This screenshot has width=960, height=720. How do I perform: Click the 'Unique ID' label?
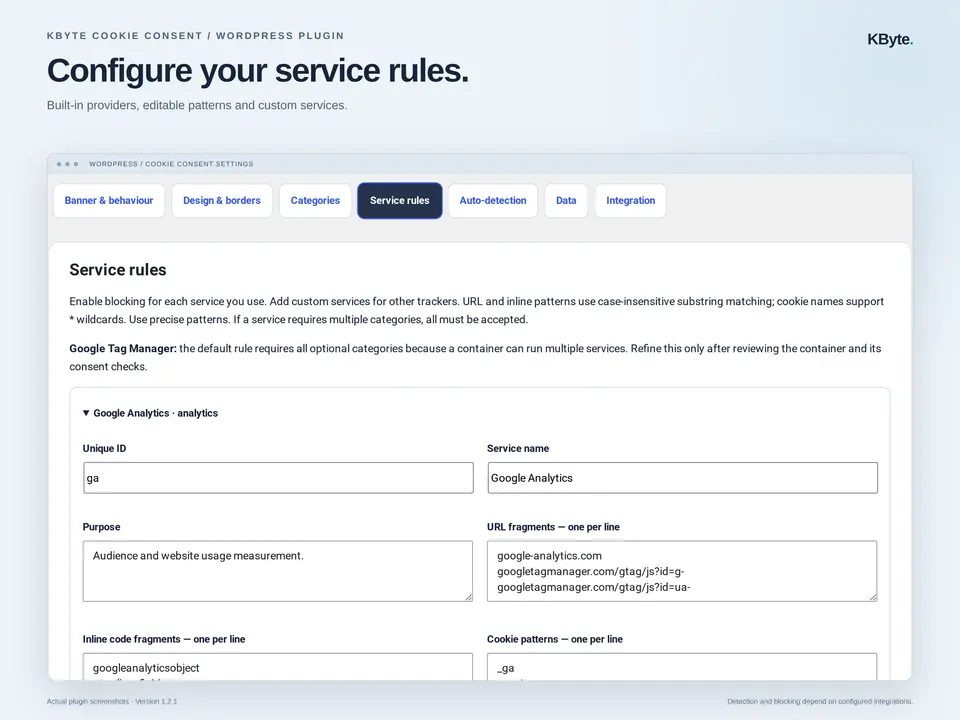point(104,448)
